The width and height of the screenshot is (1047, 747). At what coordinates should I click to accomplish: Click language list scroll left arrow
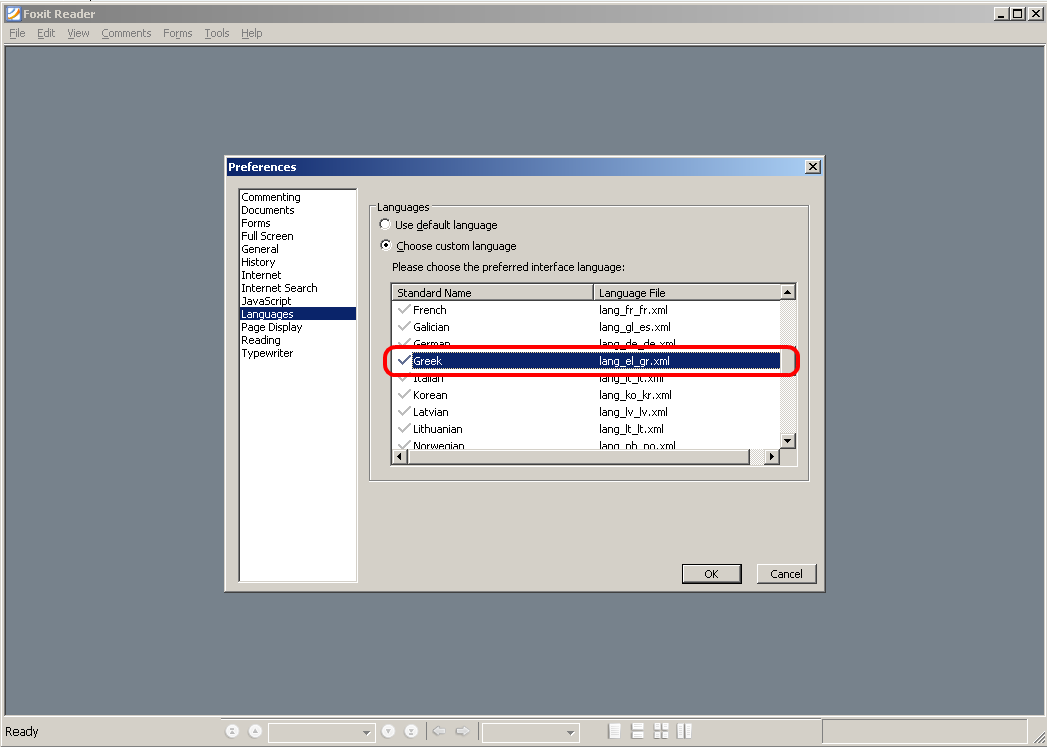pyautogui.click(x=399, y=457)
